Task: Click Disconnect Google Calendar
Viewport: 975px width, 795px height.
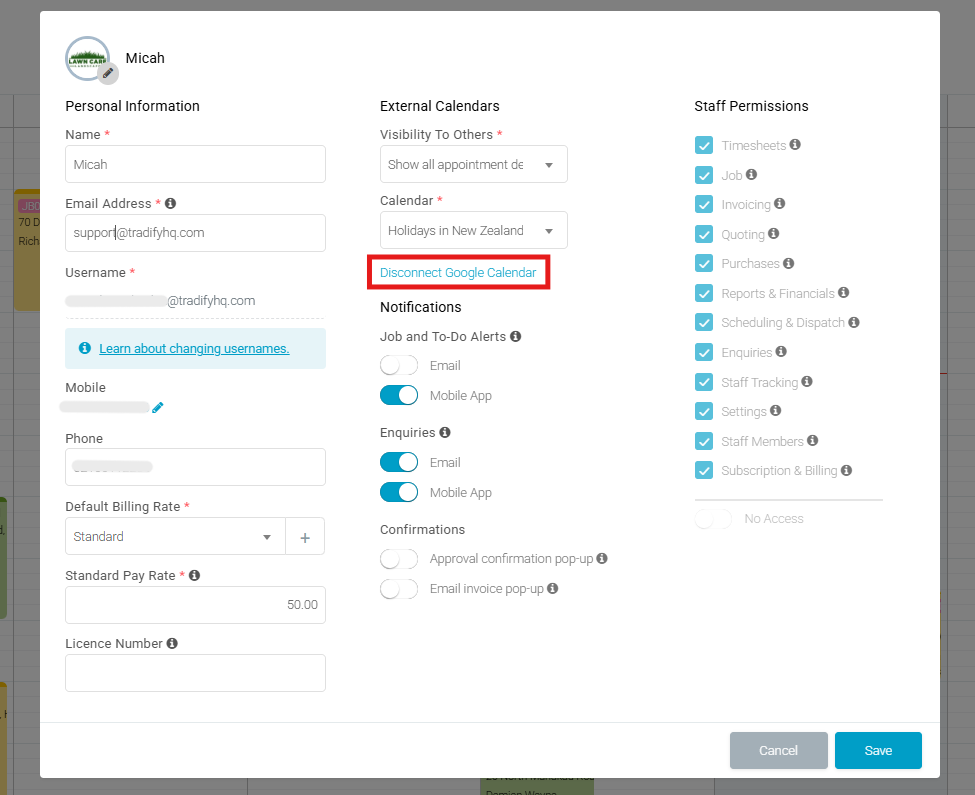Action: pos(458,271)
